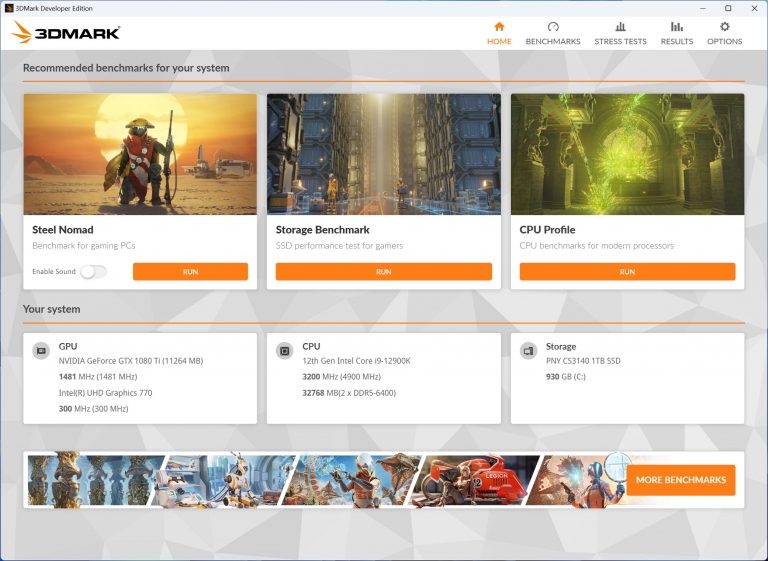Click the Storage Benchmark title
This screenshot has height=561, width=768.
(x=322, y=230)
